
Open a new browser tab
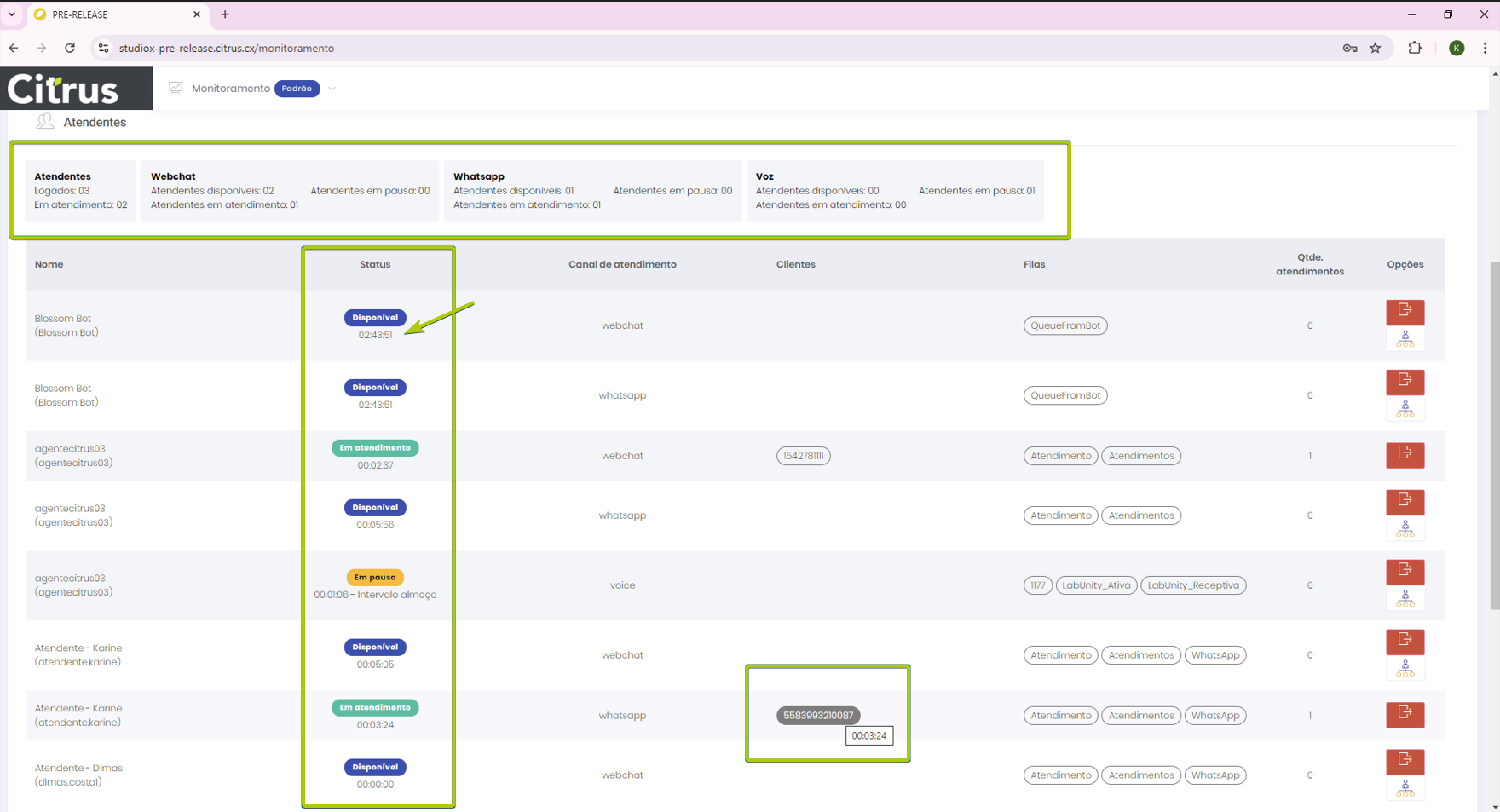click(x=225, y=14)
